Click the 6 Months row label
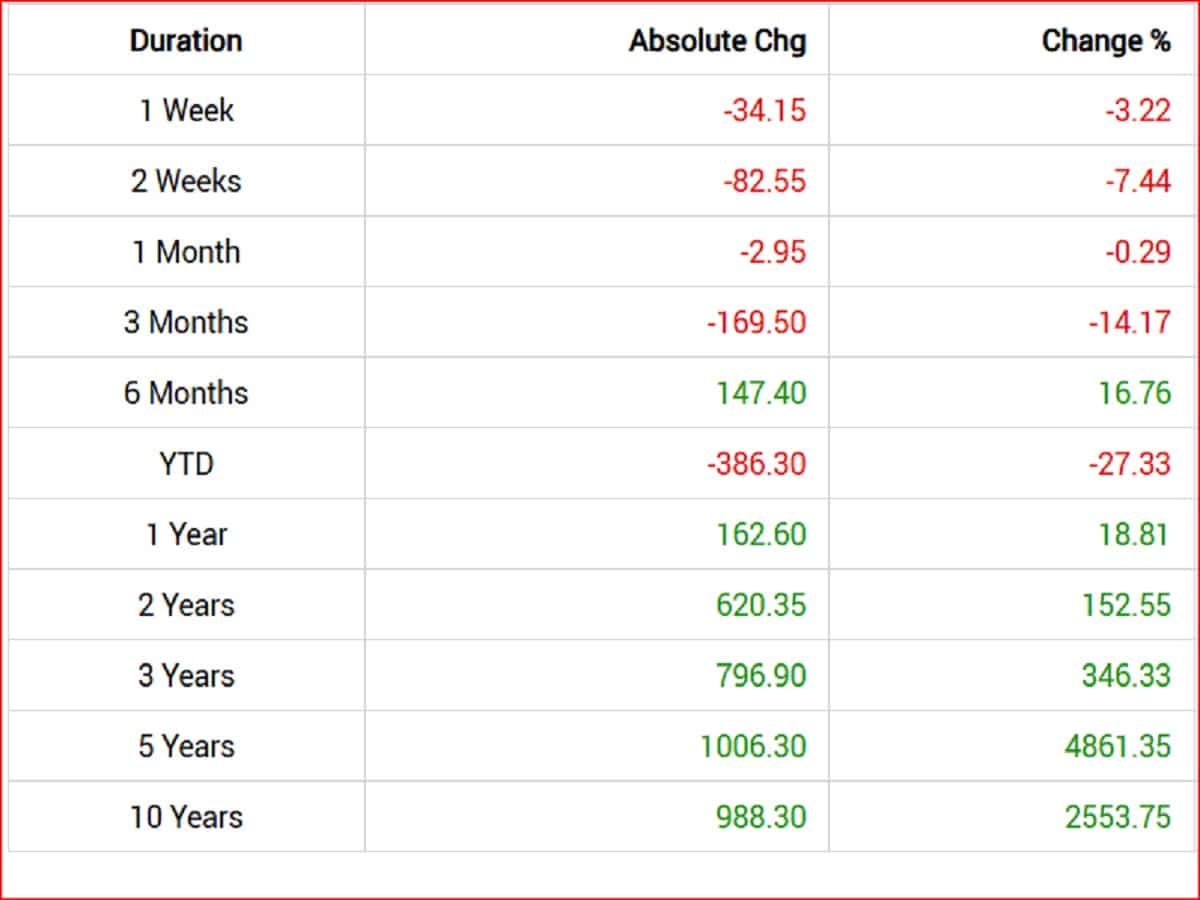Viewport: 1200px width, 900px height. click(x=186, y=393)
